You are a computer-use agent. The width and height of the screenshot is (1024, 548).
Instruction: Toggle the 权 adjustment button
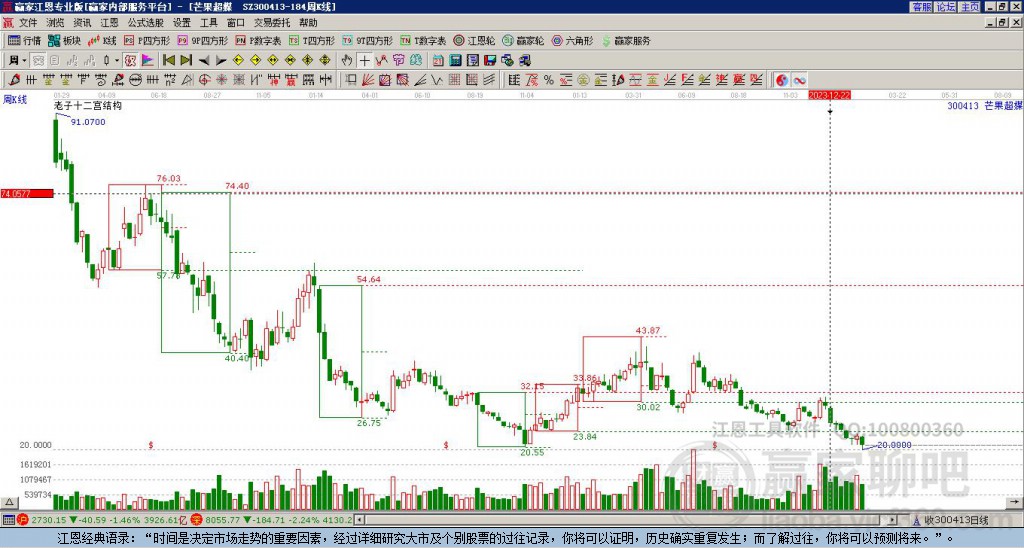130,61
